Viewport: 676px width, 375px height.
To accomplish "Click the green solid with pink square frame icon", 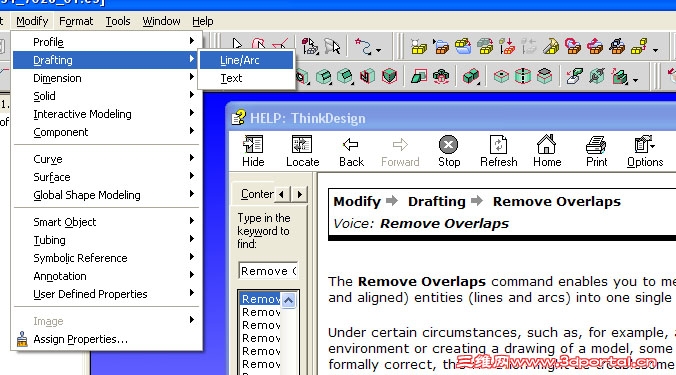I will point(419,77).
